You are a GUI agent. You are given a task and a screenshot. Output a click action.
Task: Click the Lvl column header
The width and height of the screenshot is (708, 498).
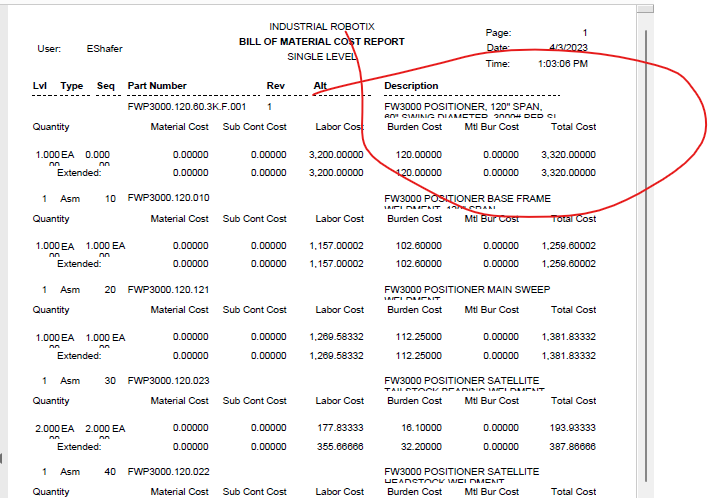(40, 86)
